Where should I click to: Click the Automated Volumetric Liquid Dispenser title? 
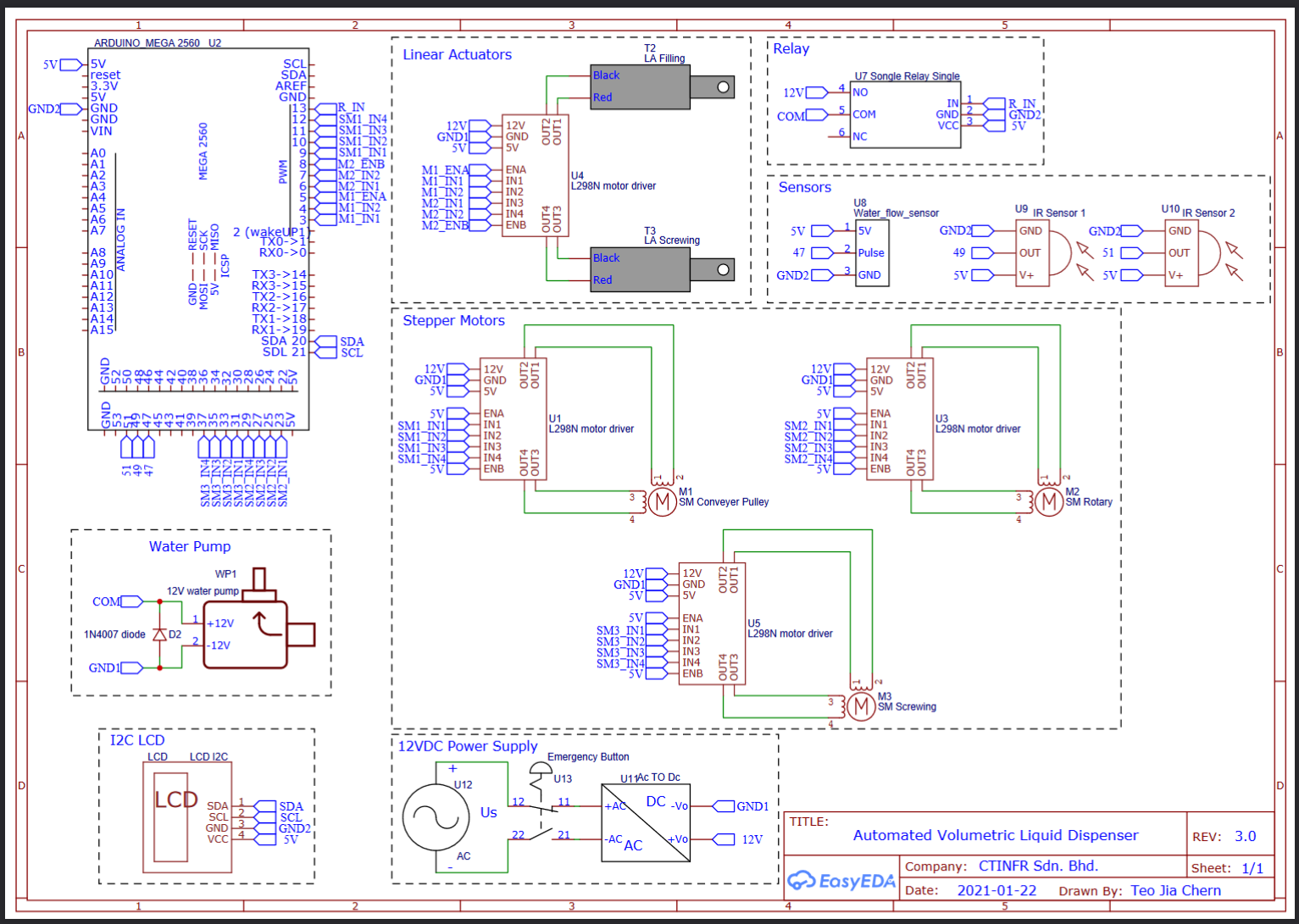996,836
